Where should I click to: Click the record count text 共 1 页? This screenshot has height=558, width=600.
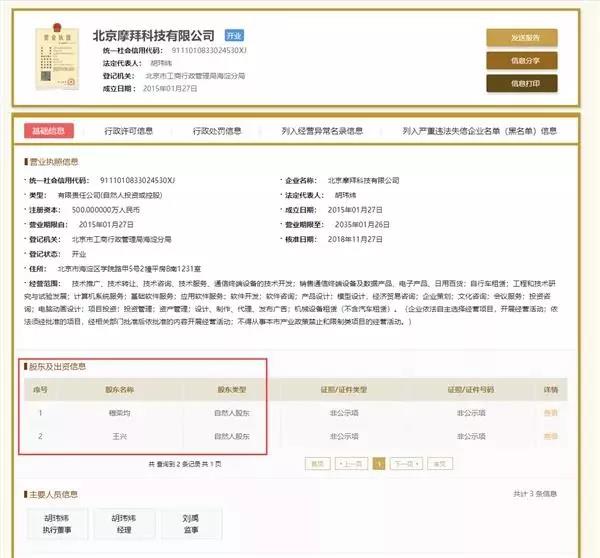(212, 464)
